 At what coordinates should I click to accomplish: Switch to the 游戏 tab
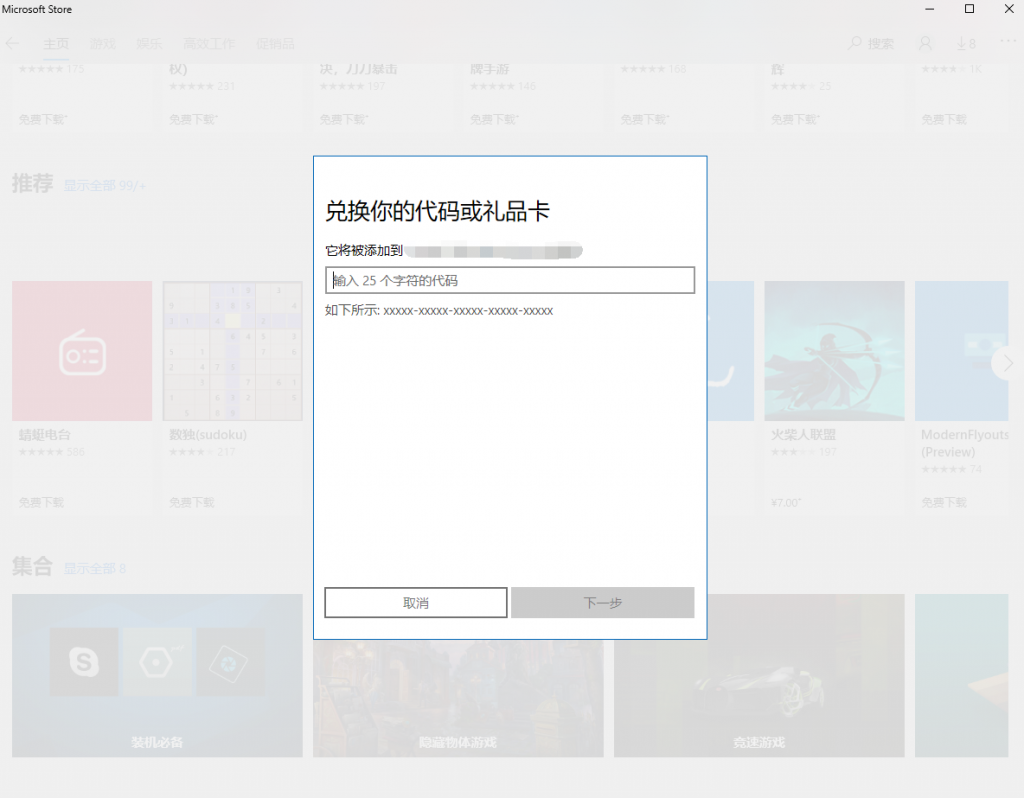(103, 44)
